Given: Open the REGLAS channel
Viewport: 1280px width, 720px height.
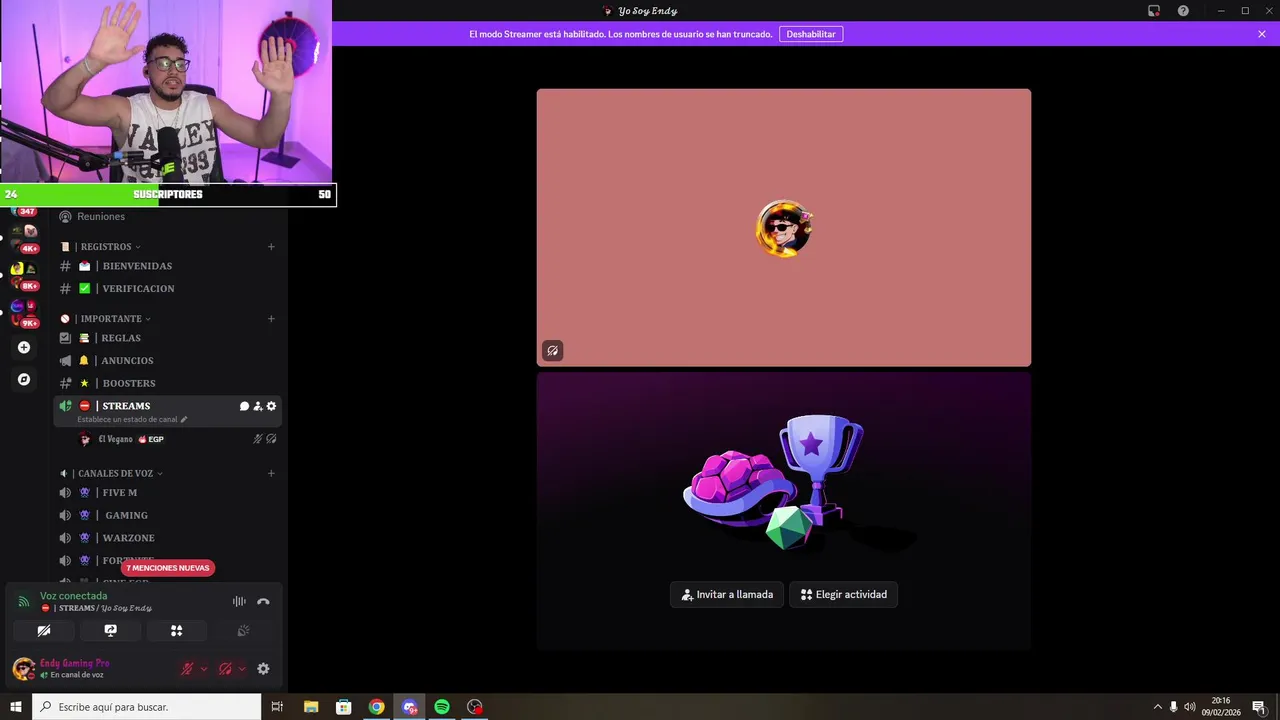Looking at the screenshot, I should (167, 338).
